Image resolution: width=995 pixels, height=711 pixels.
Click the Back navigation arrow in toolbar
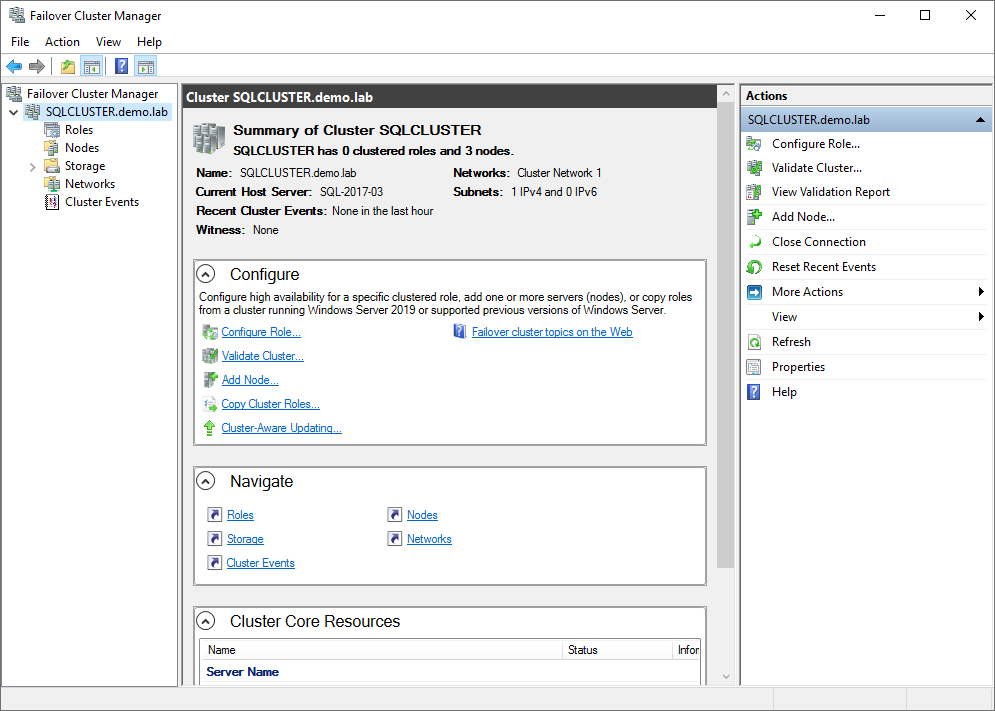13,66
